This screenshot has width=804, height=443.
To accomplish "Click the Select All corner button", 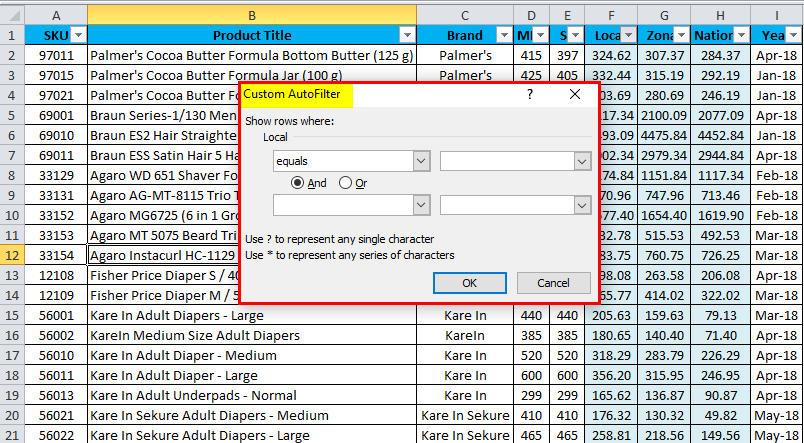I will point(12,16).
